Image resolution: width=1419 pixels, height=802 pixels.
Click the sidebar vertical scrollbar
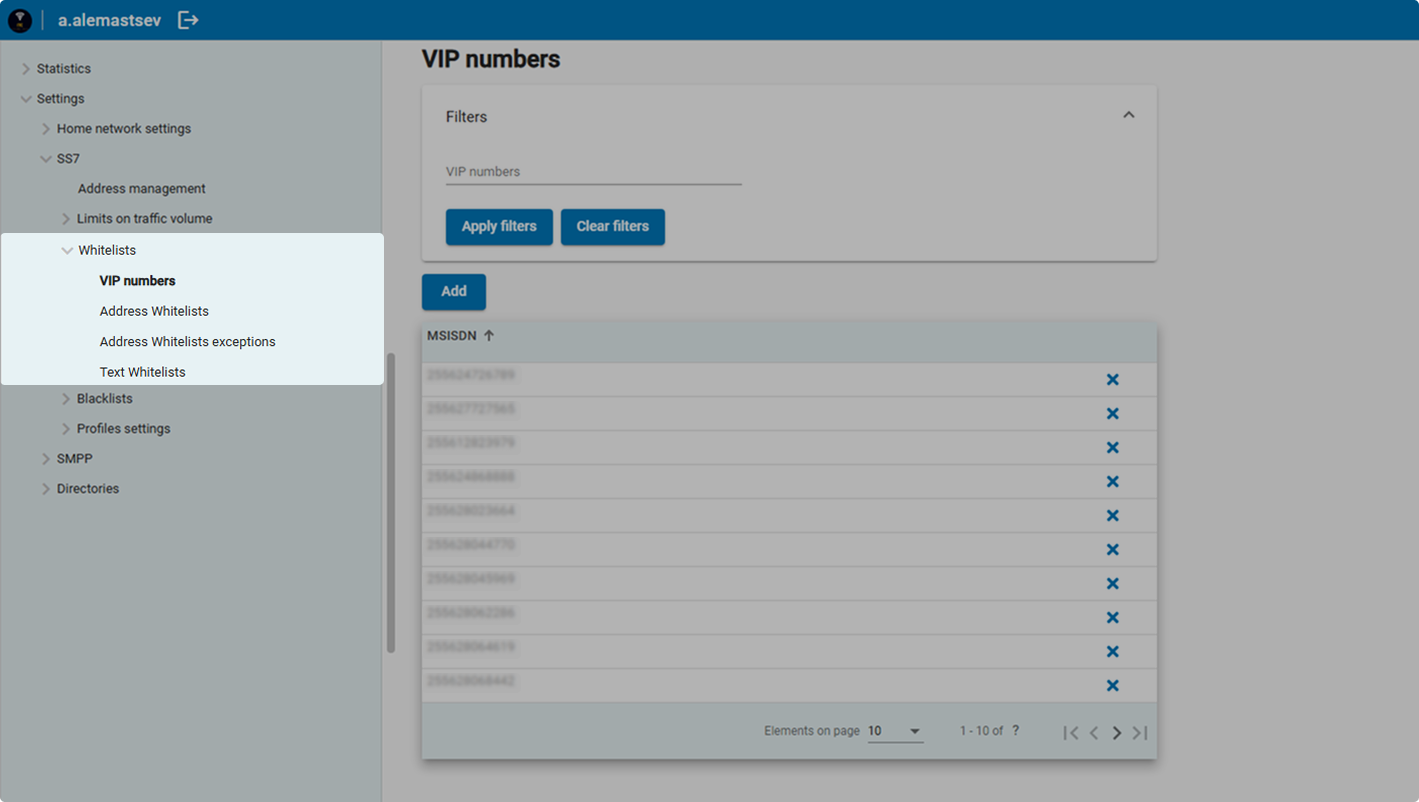tap(391, 502)
